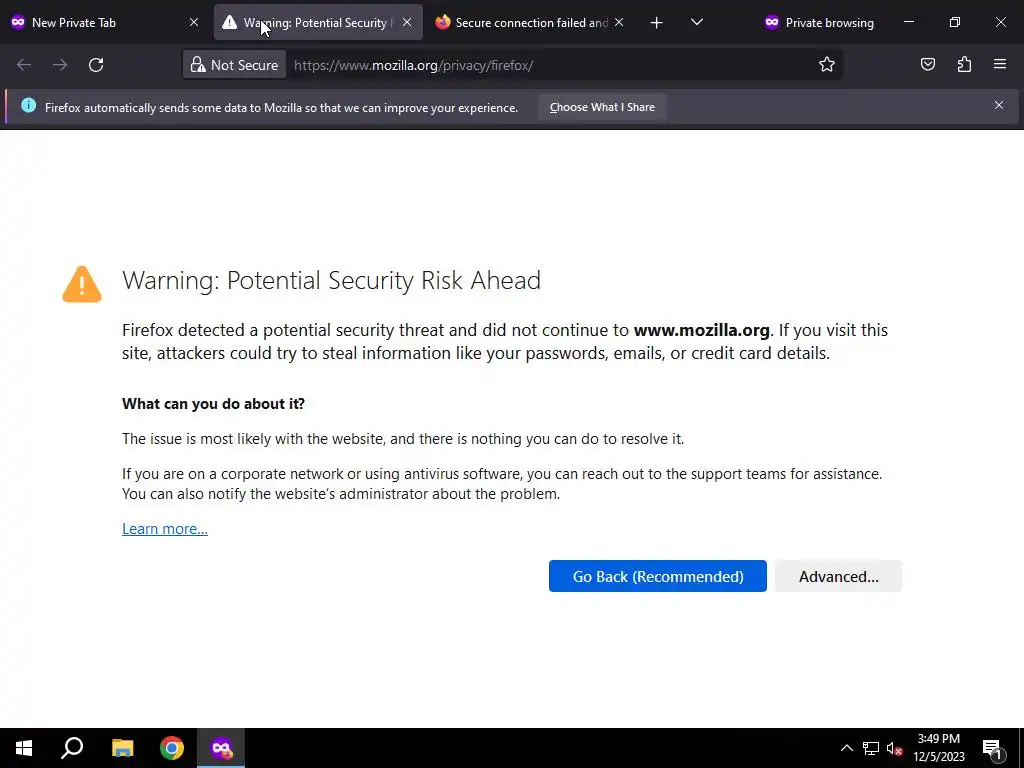The image size is (1024, 768).
Task: Bookmark this page with the star icon
Action: tap(827, 65)
